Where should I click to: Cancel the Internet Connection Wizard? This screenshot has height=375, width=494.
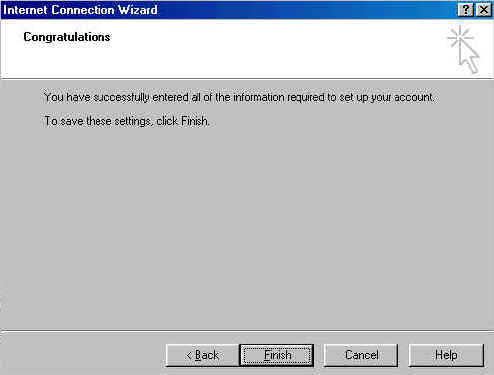pos(361,355)
